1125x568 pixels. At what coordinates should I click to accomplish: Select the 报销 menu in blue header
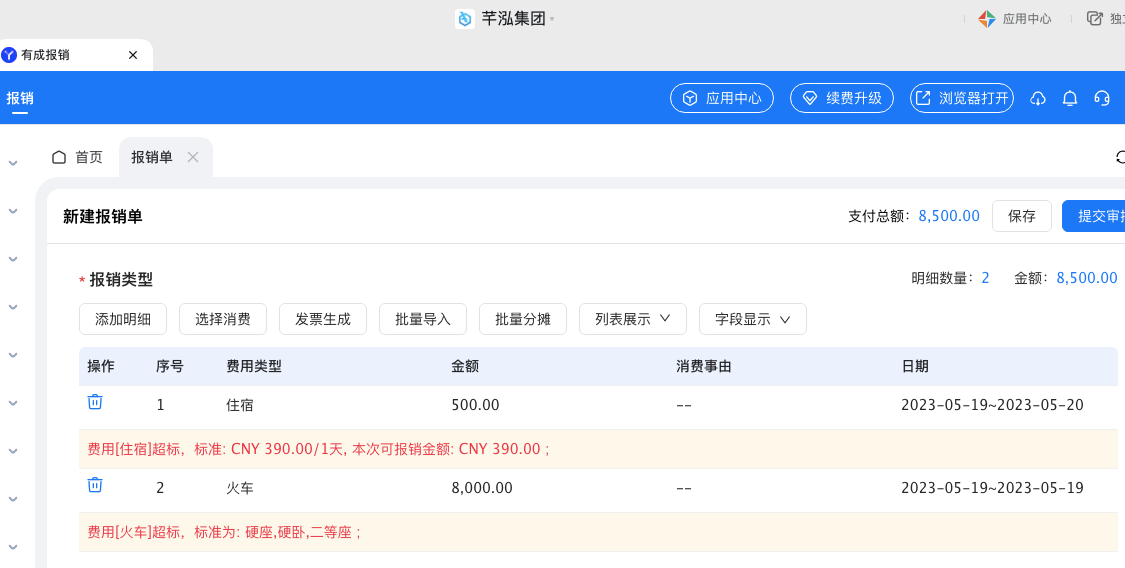click(x=20, y=98)
